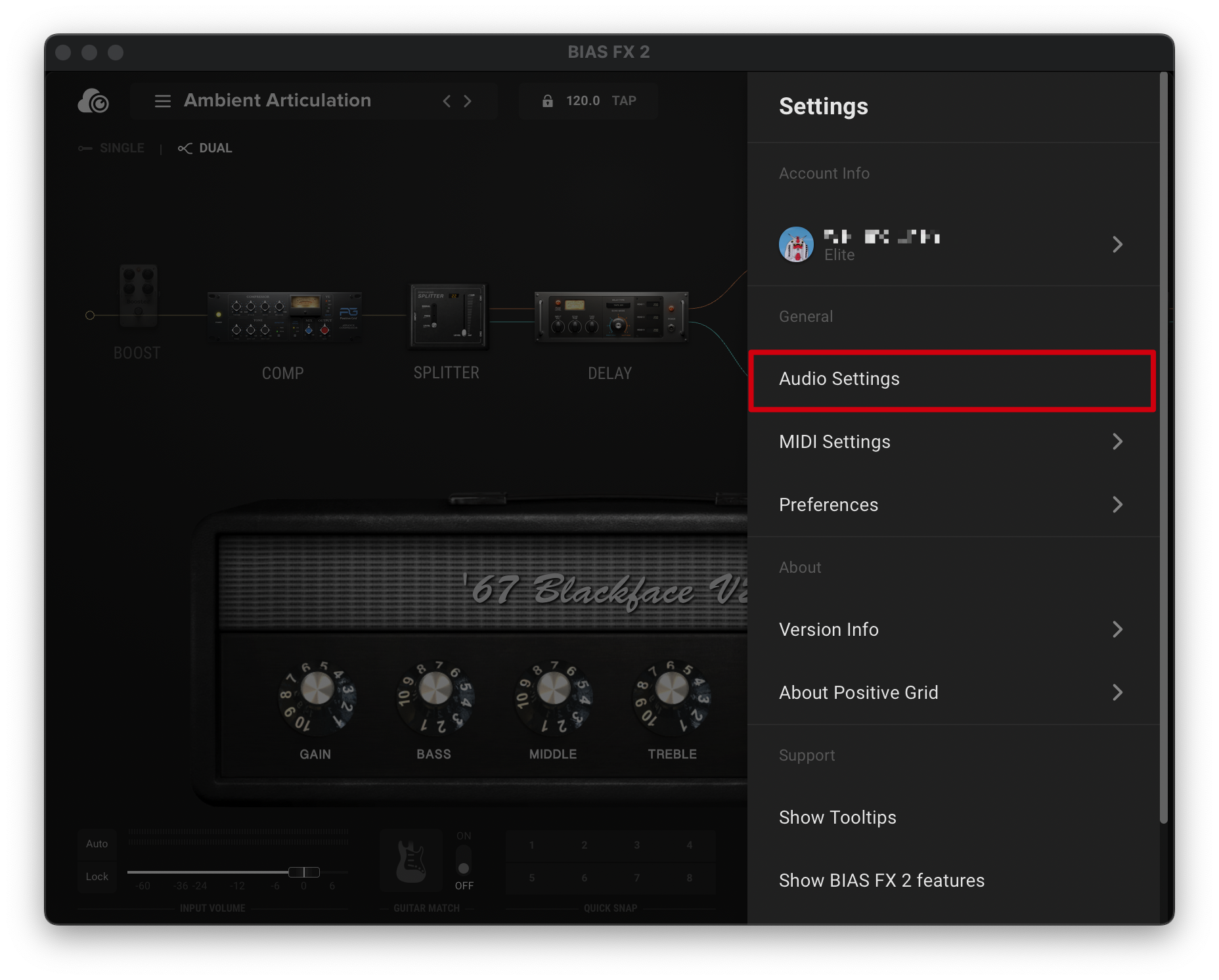Expand the MIDI Settings chevron
1219x980 pixels.
pyautogui.click(x=1117, y=442)
